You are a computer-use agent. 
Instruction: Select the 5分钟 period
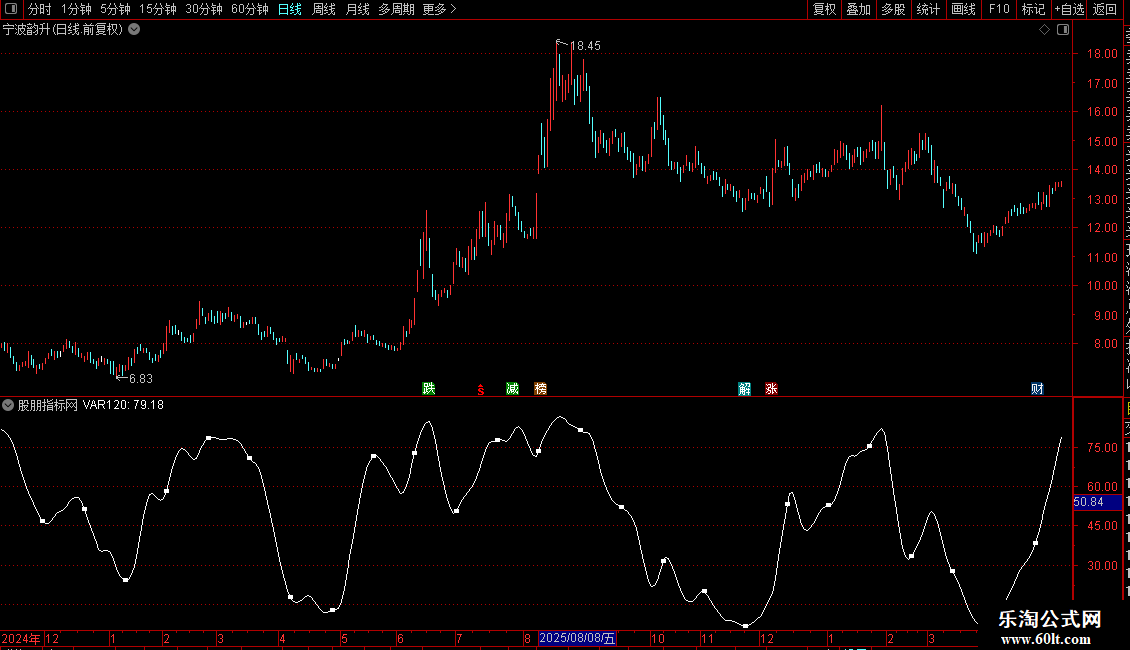pyautogui.click(x=115, y=9)
